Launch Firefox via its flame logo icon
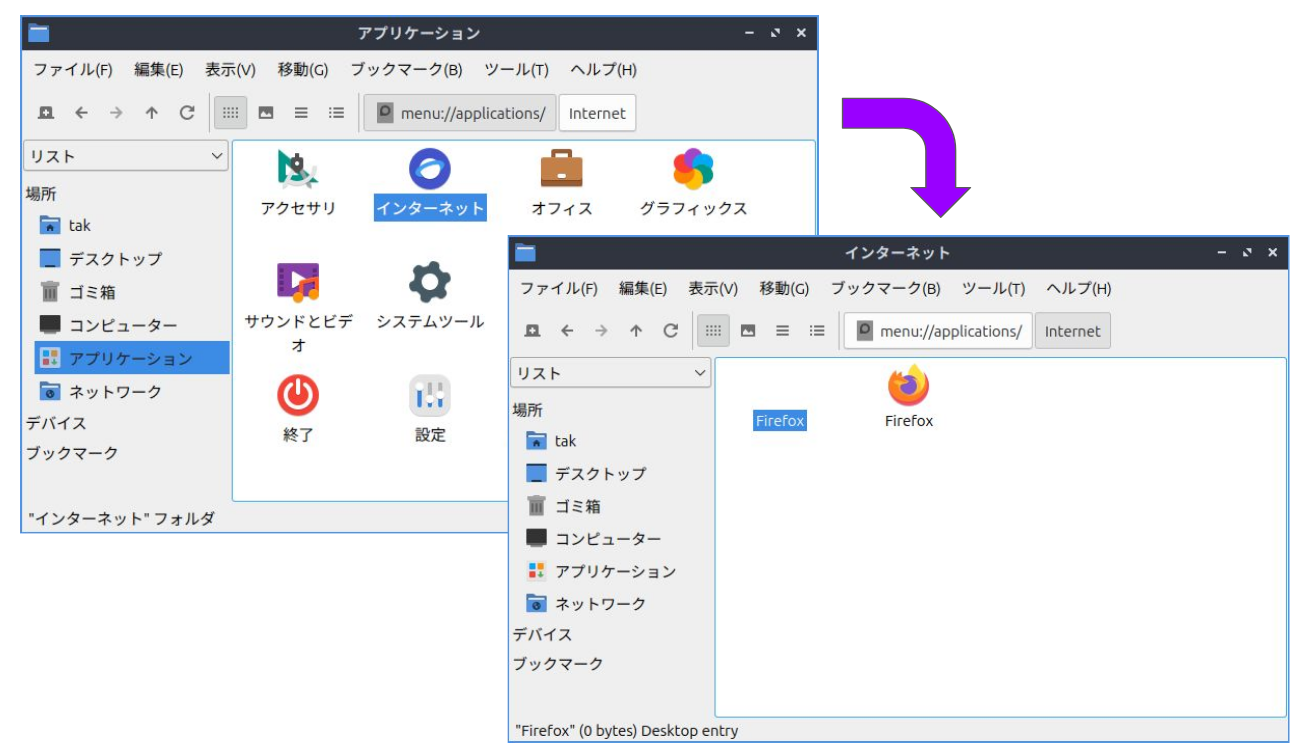Viewport: 1311px width, 756px height. pyautogui.click(x=908, y=386)
